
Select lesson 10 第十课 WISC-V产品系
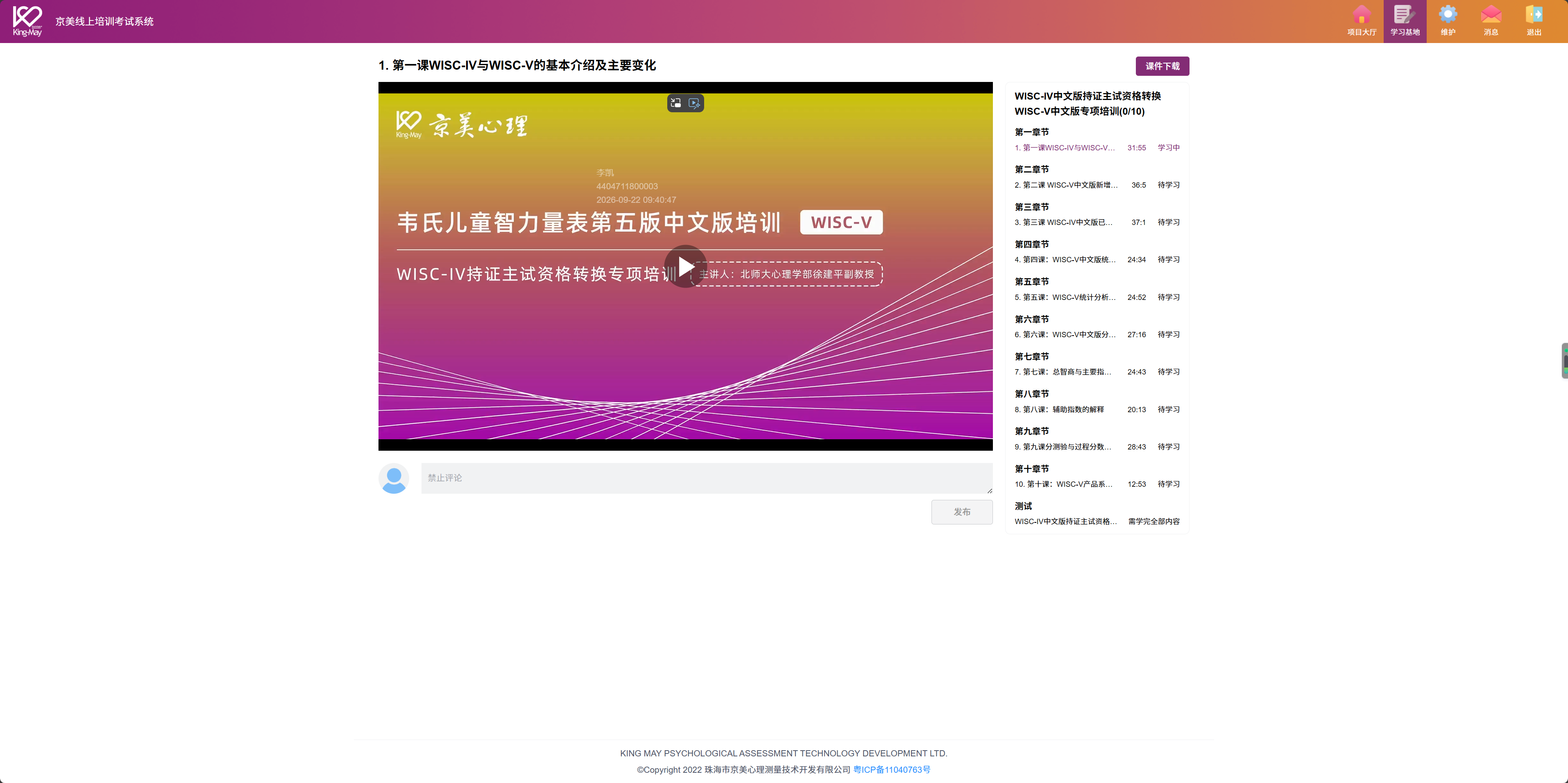coord(1097,484)
